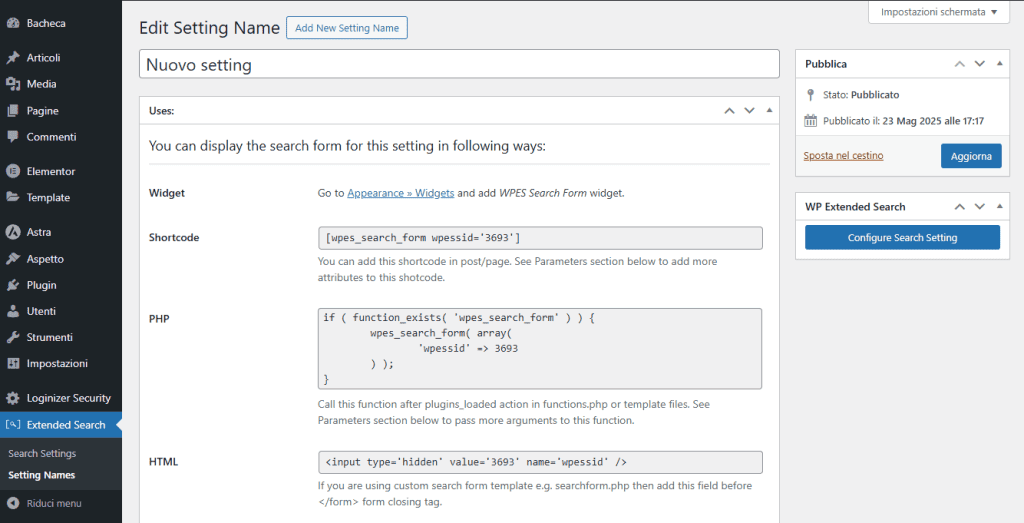Click the Add New Setting Name button
Screen dimensions: 1024x523
click(347, 27)
